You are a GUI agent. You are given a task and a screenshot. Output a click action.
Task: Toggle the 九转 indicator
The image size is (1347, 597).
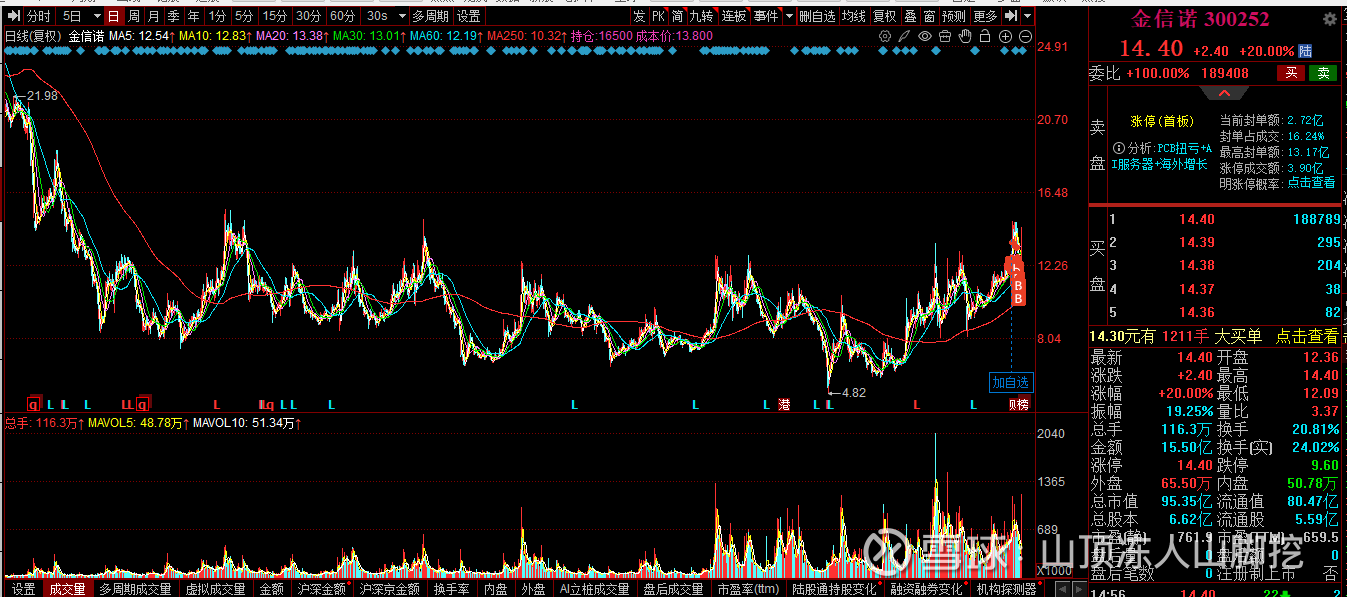(702, 16)
